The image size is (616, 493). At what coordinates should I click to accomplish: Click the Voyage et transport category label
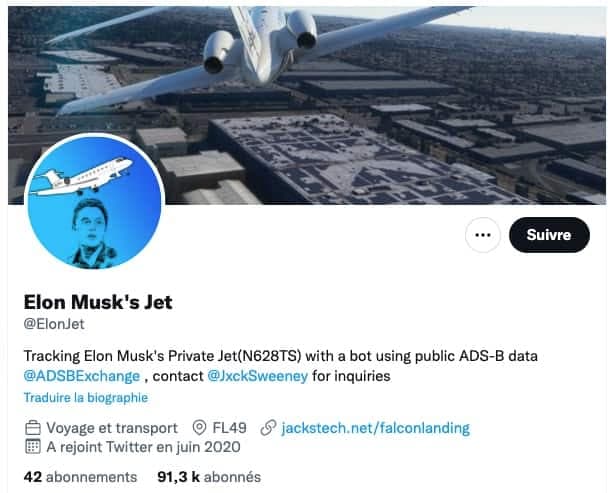click(x=111, y=428)
